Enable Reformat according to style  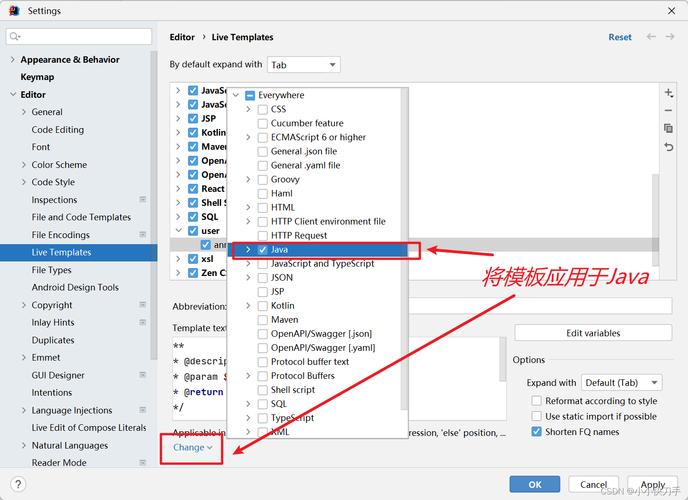pos(537,401)
